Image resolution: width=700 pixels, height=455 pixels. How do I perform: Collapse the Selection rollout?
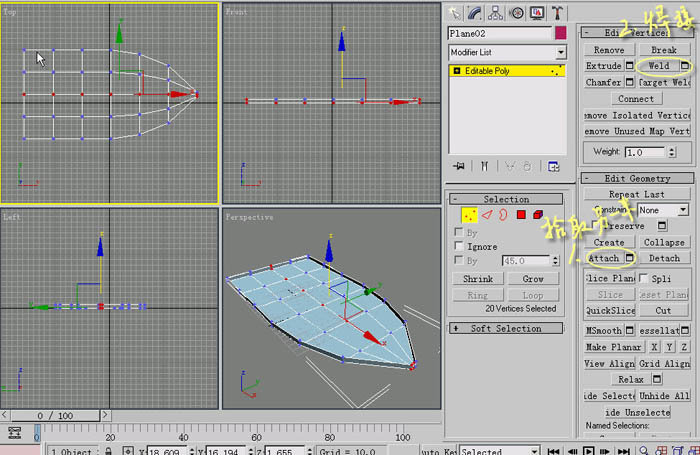point(506,199)
